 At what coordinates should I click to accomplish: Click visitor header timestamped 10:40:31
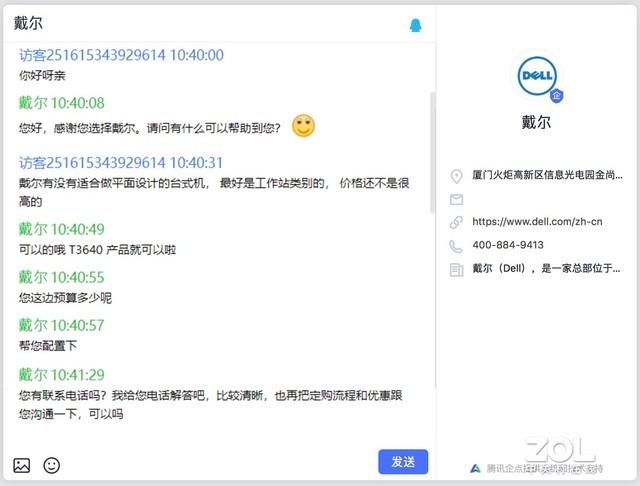click(x=121, y=163)
